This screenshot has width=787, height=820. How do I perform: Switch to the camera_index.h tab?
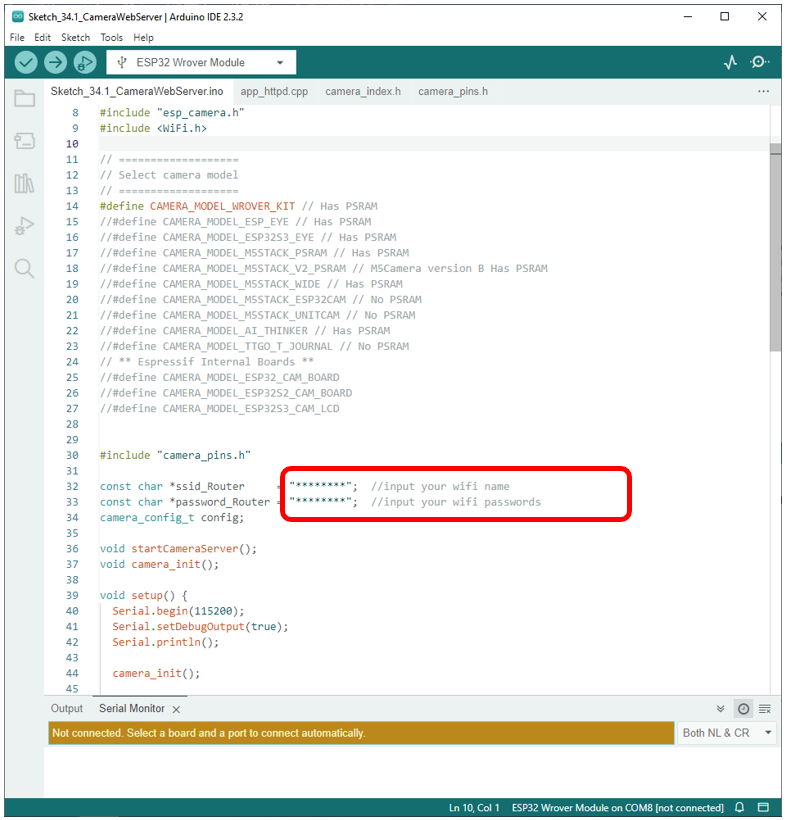[x=363, y=92]
